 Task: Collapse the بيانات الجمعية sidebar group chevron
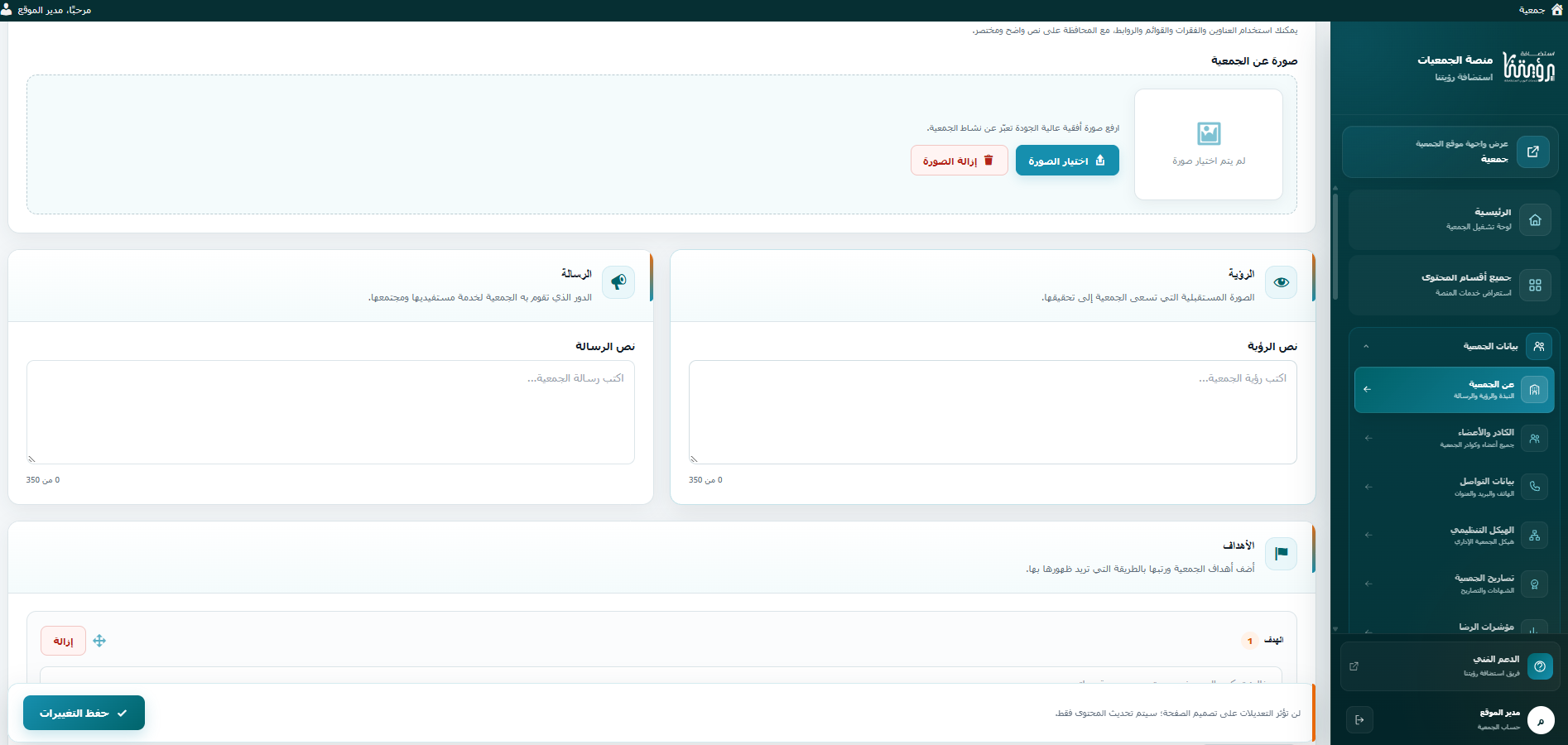pos(1366,346)
